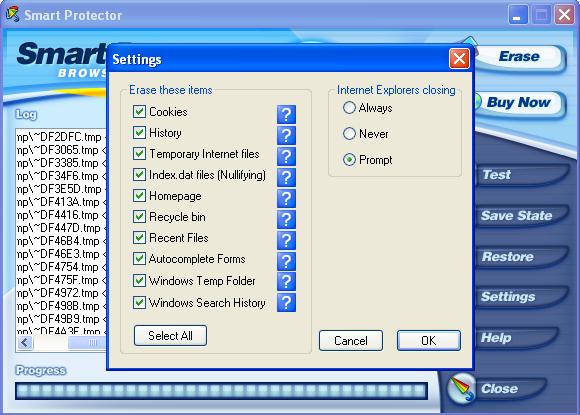The image size is (580, 415).
Task: Open help for Autocomplete Forms
Action: pyautogui.click(x=286, y=262)
